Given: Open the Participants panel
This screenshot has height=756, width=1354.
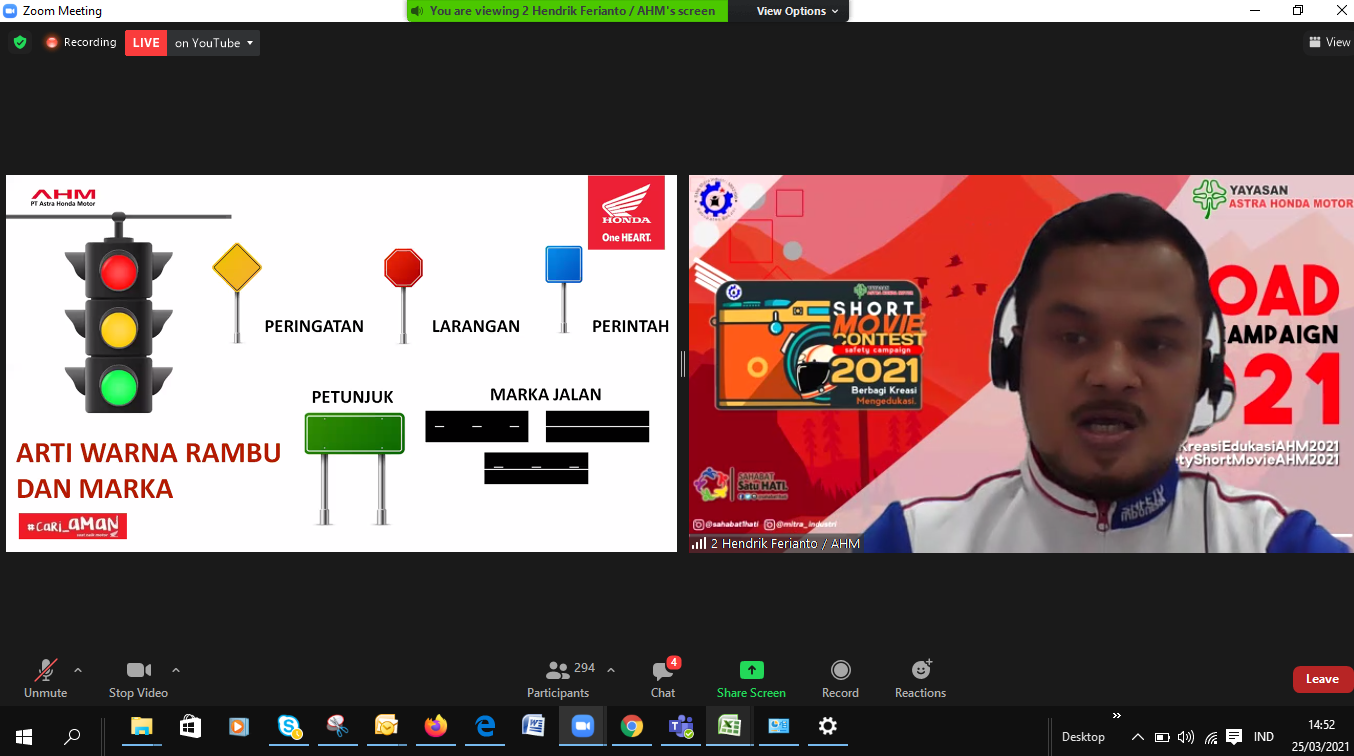Looking at the screenshot, I should pos(558,679).
